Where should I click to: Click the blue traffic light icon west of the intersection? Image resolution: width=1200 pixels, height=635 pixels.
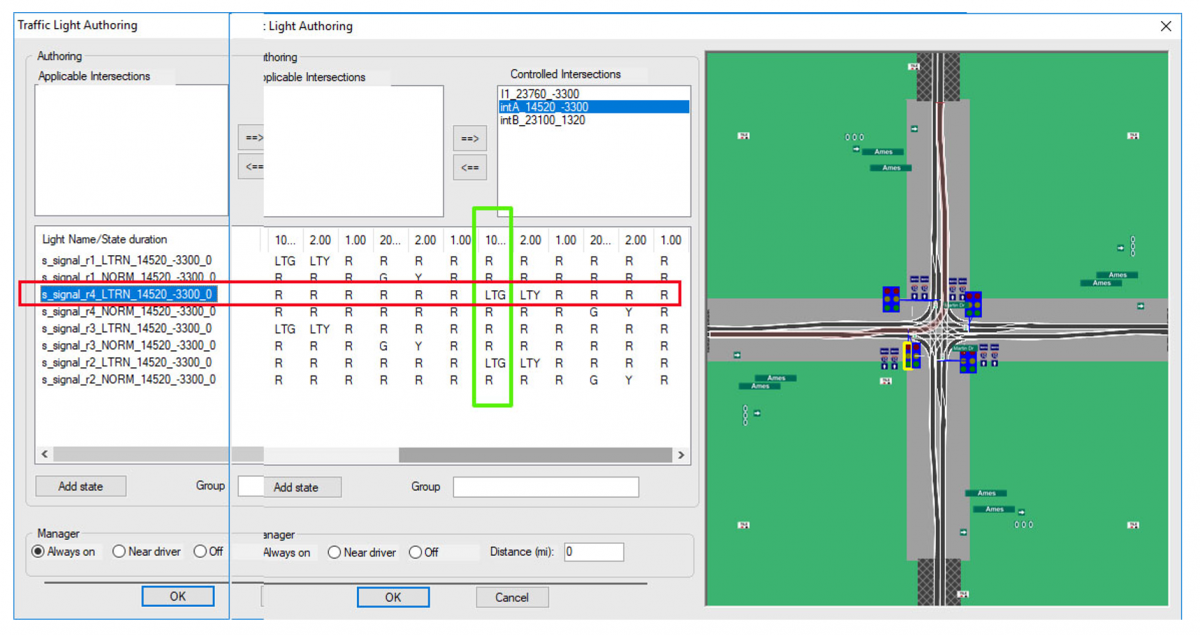[x=891, y=300]
